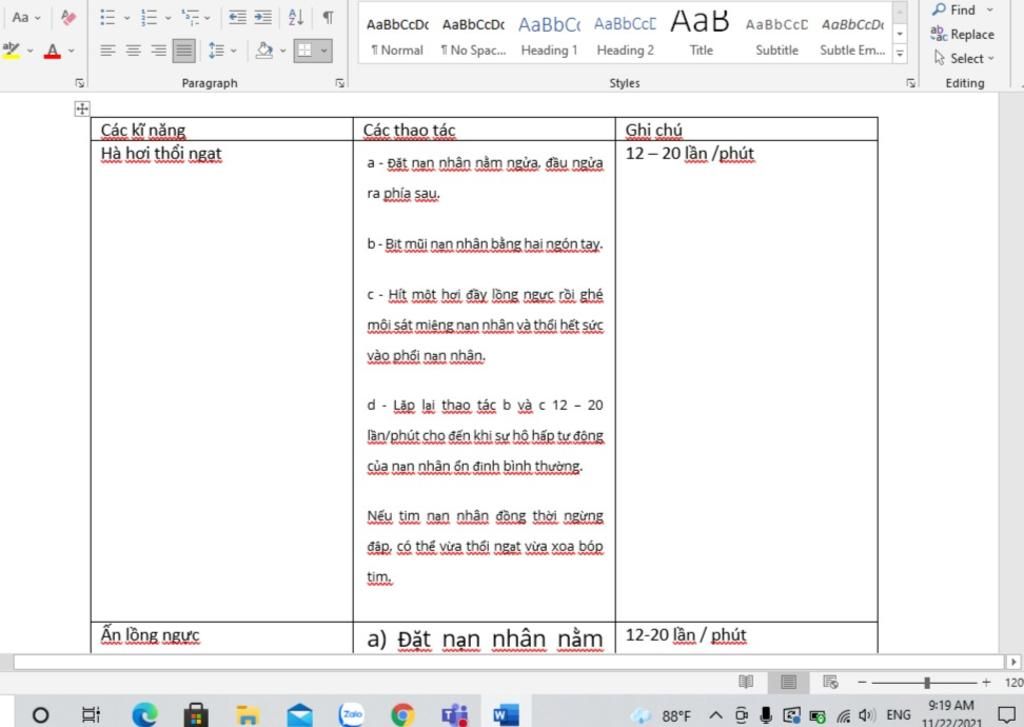Click the Change Case Aa button
The width and height of the screenshot is (1024, 727).
[x=25, y=18]
